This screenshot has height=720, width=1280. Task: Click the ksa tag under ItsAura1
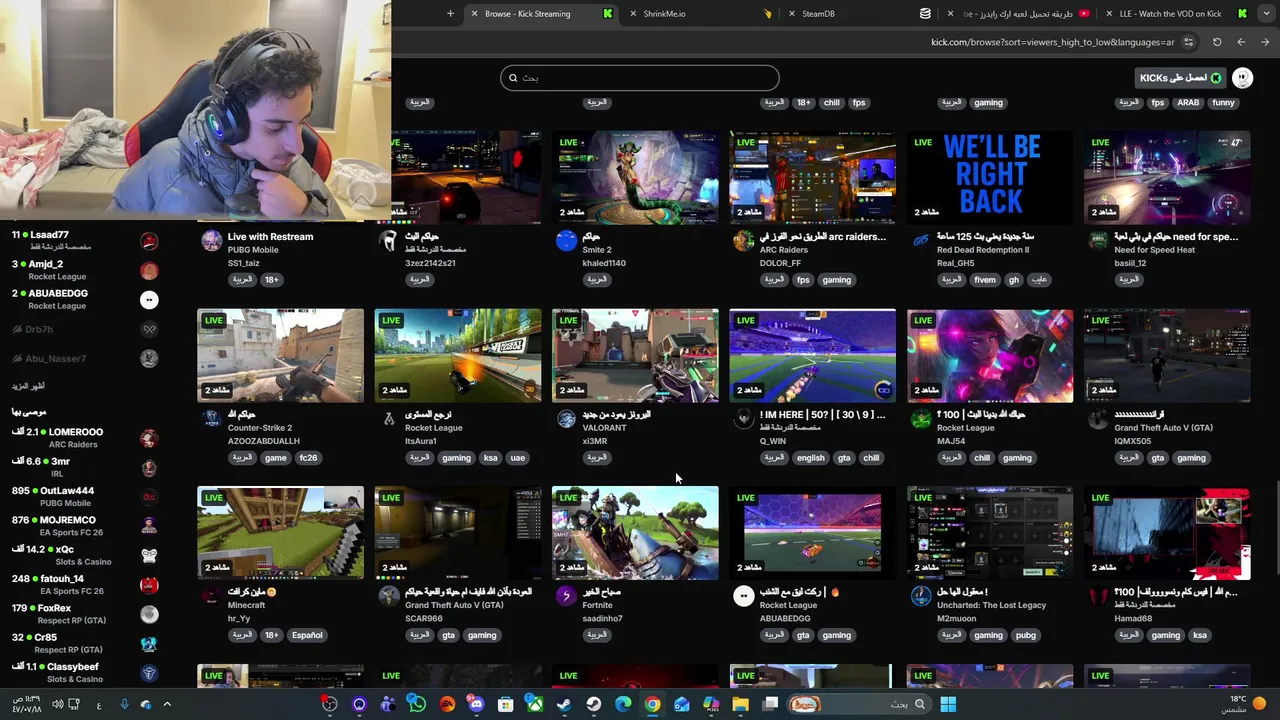490,458
